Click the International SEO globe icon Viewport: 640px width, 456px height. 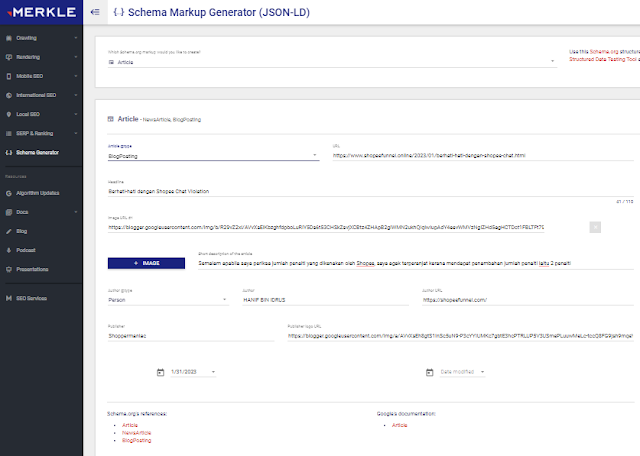pyautogui.click(x=9, y=95)
